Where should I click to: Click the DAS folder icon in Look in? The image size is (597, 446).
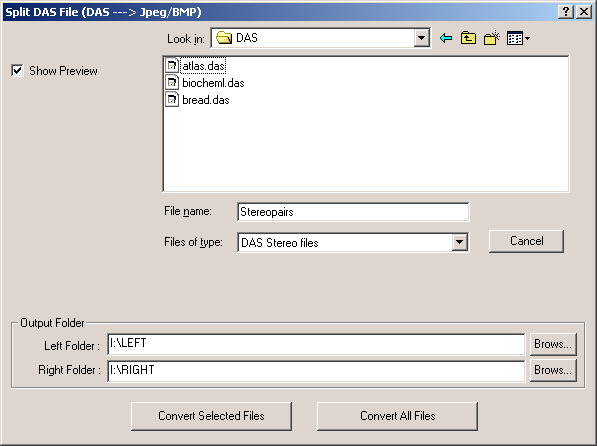(224, 38)
